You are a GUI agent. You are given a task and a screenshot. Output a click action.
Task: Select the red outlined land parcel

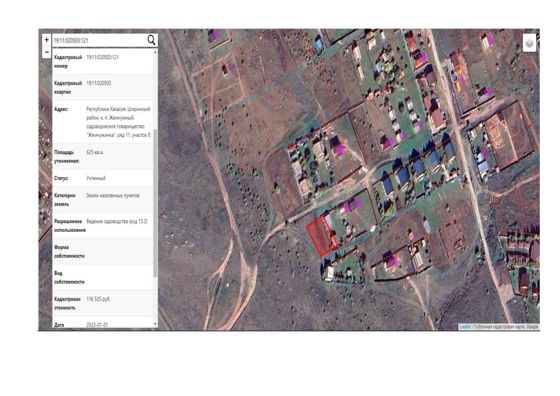(322, 236)
